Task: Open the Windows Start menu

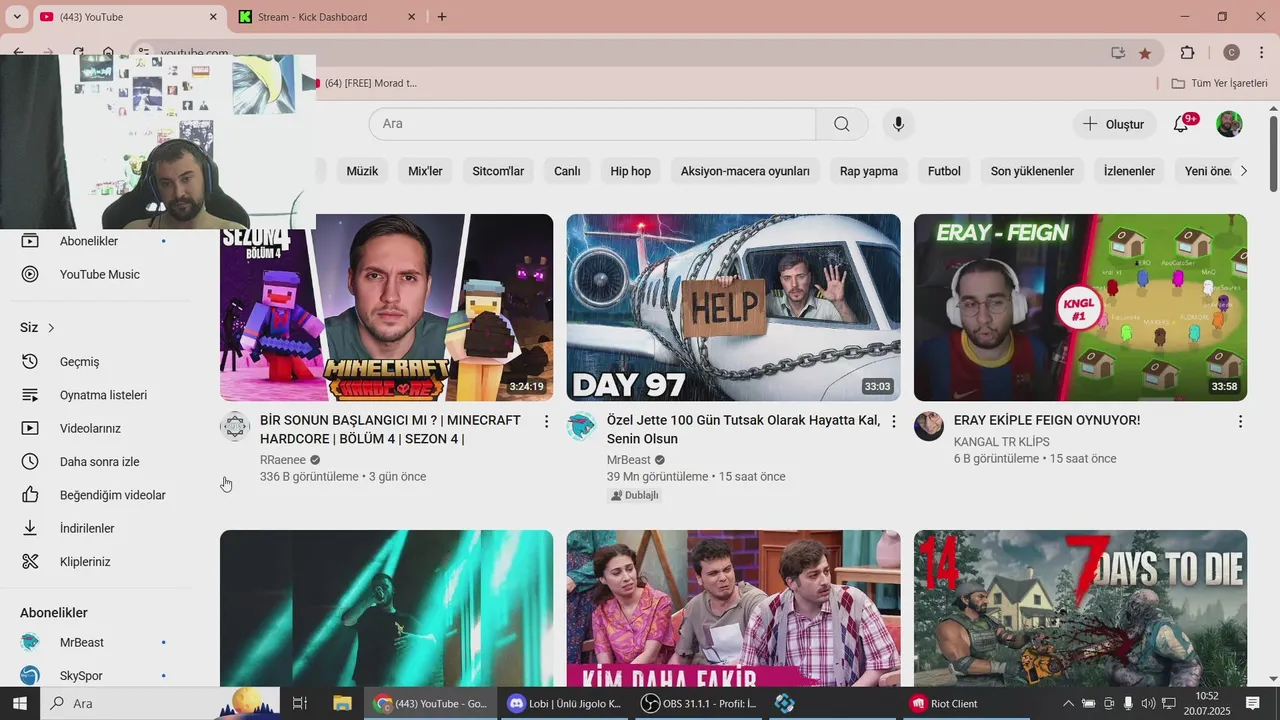Action: click(19, 703)
